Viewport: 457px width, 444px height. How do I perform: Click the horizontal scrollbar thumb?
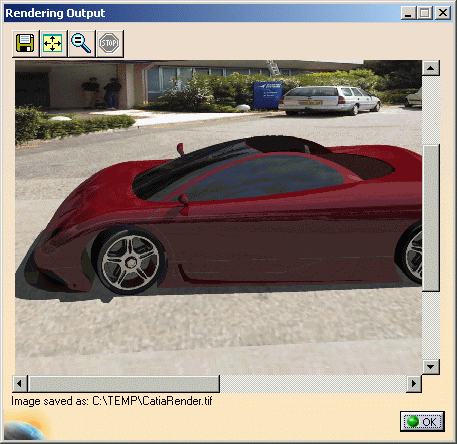tap(124, 383)
